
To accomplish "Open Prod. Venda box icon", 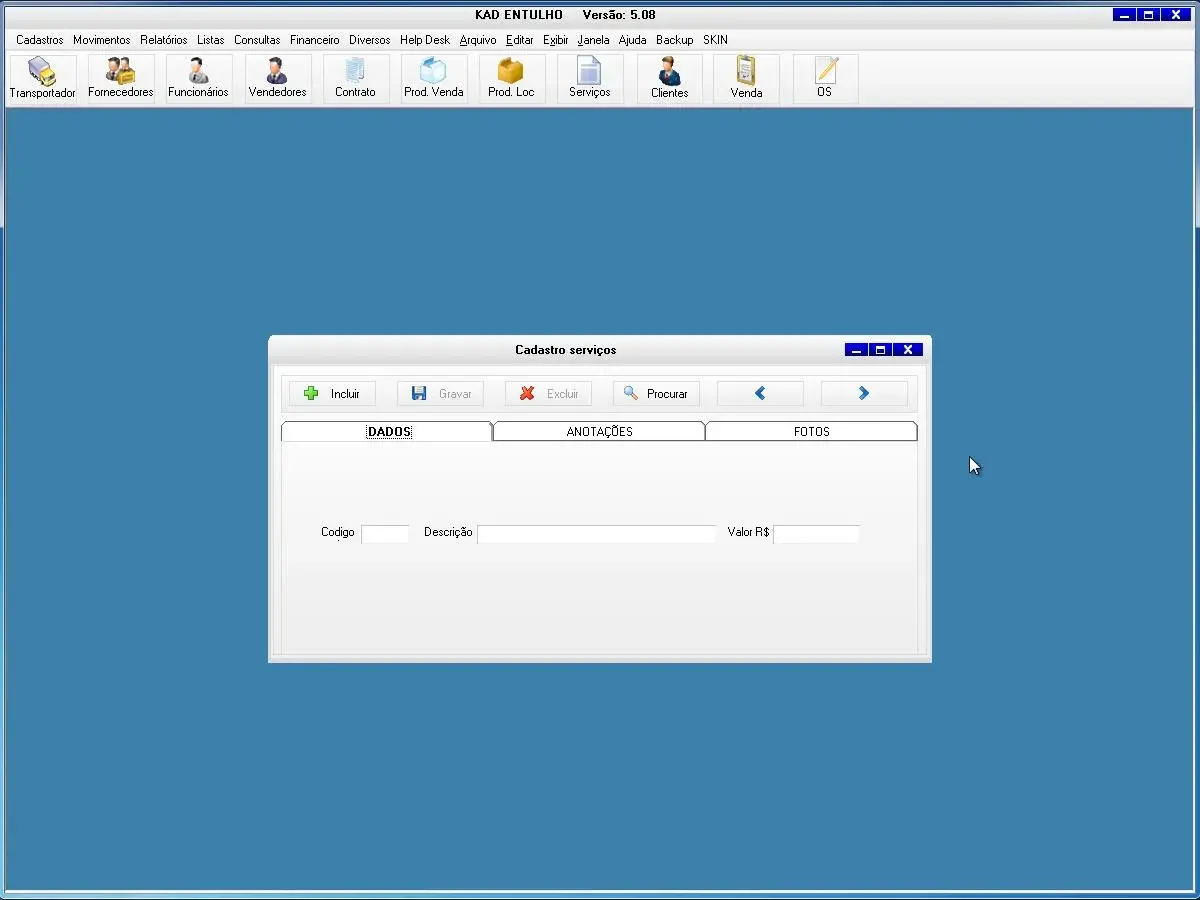I will [x=433, y=78].
